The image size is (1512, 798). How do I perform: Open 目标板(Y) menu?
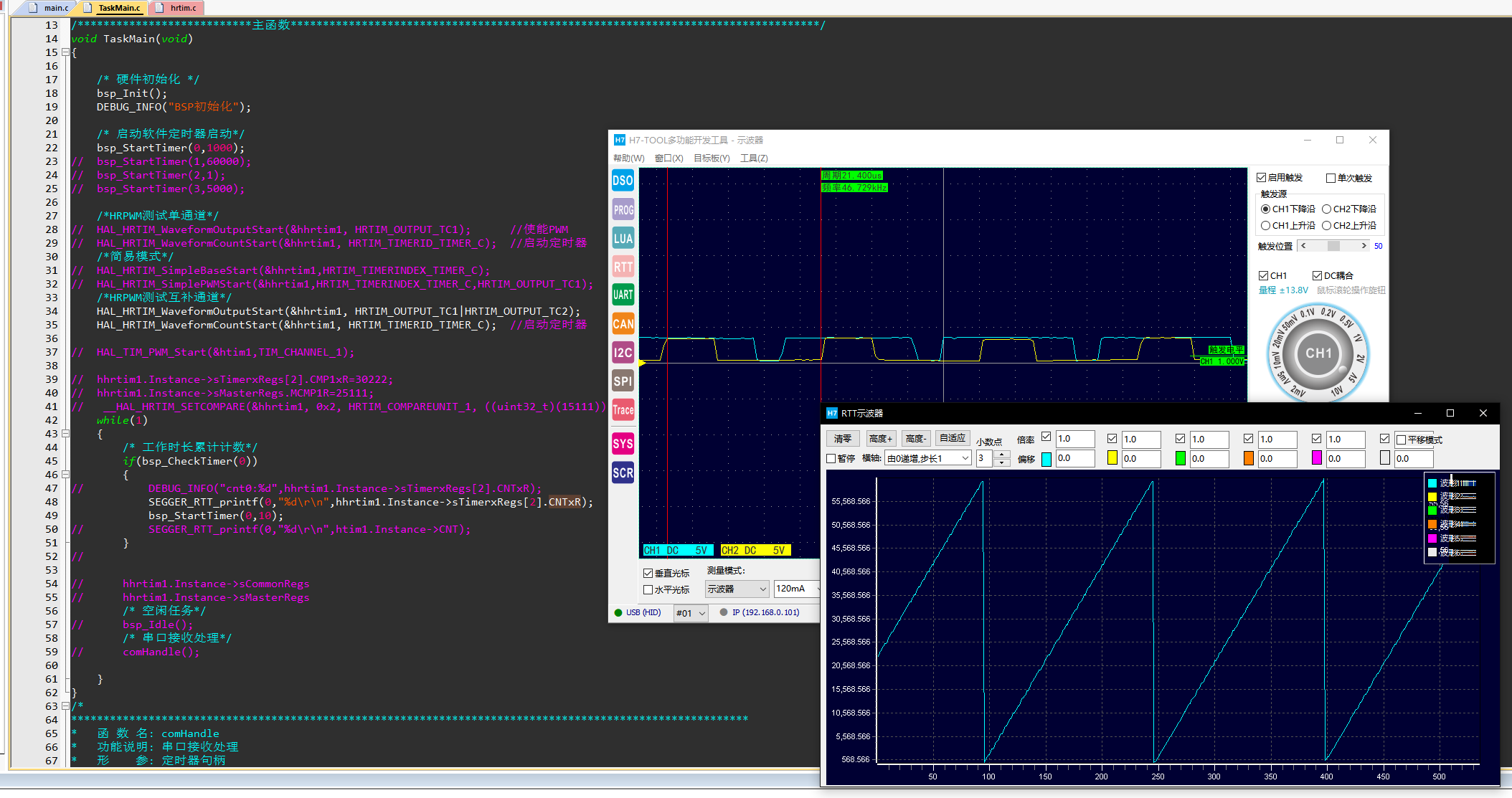point(711,158)
